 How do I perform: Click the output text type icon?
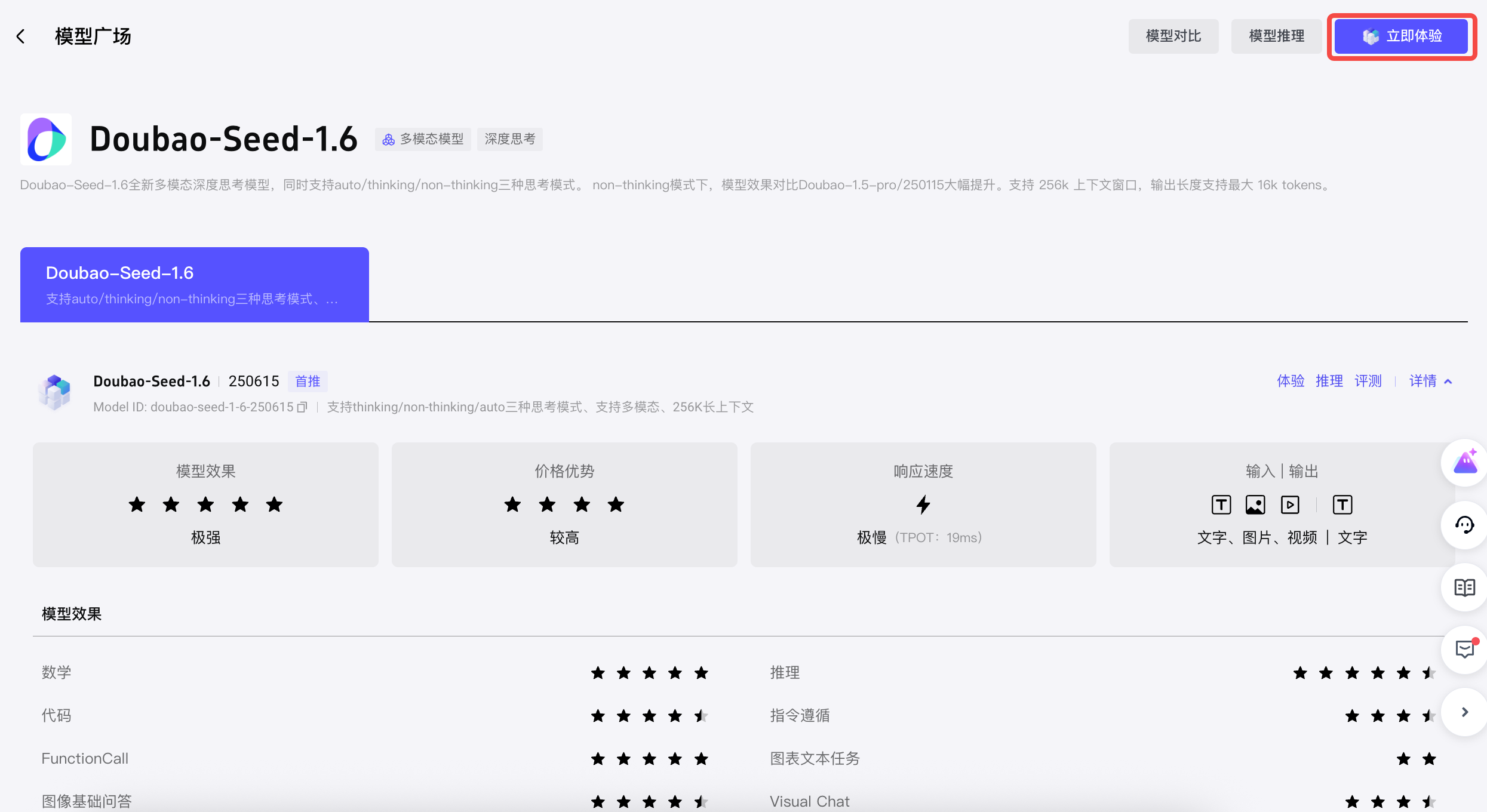pyautogui.click(x=1342, y=505)
